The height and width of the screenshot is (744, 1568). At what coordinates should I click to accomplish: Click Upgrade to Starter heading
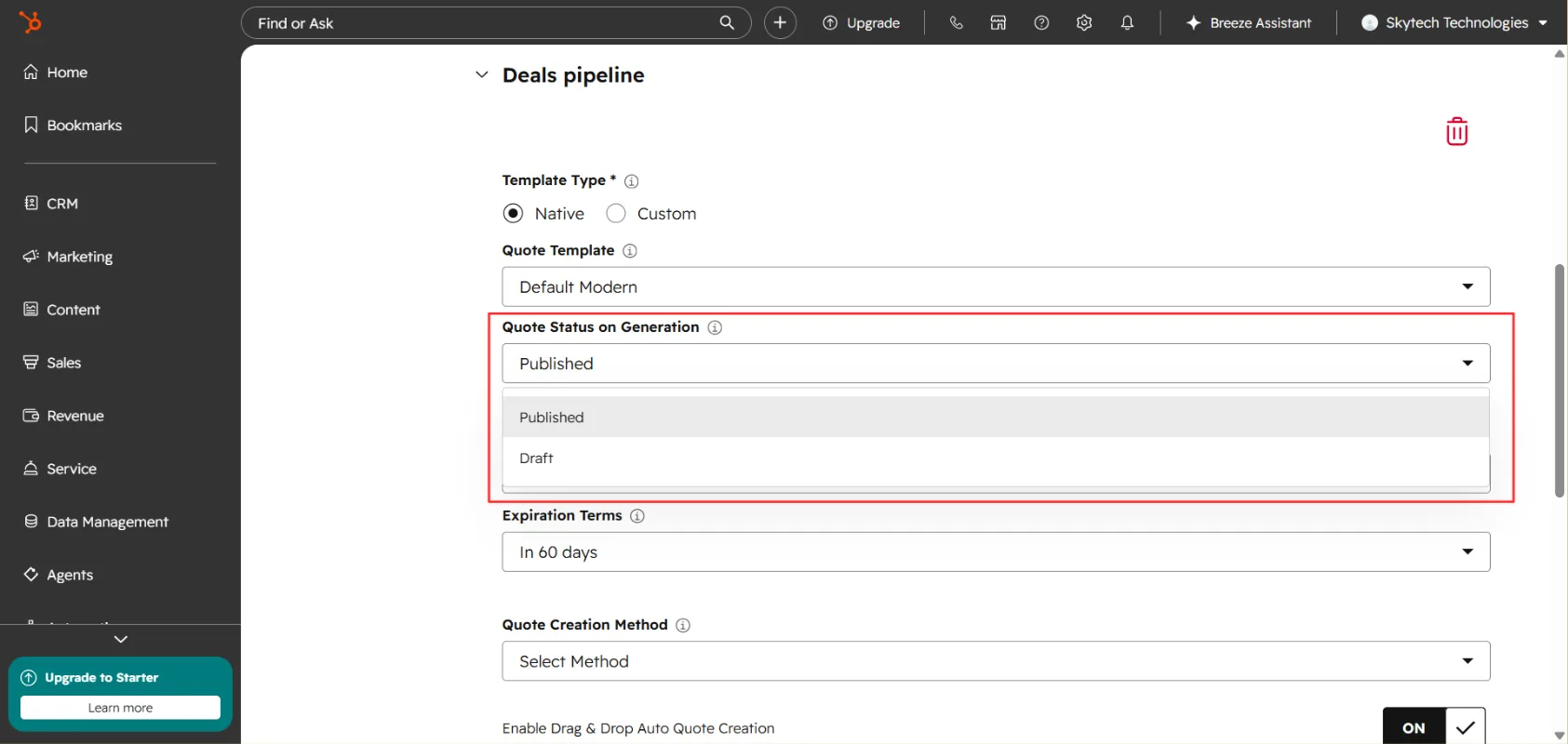click(x=101, y=678)
